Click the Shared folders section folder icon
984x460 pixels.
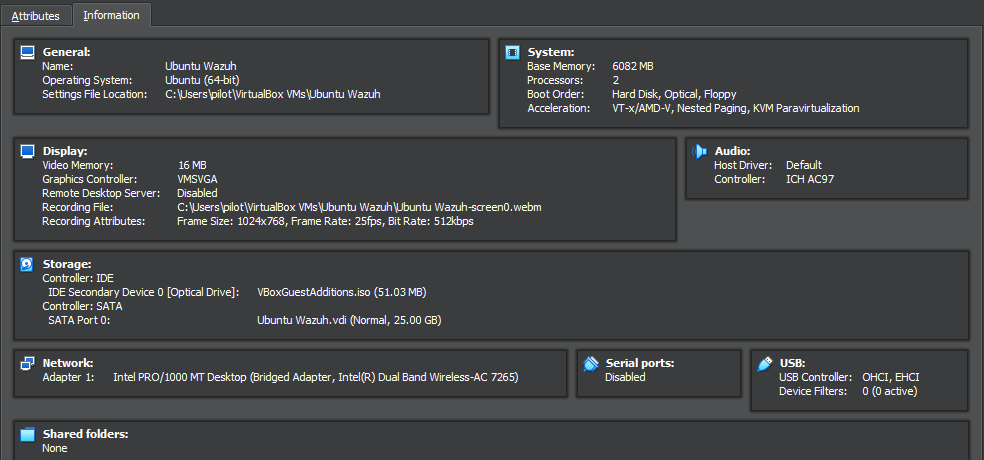(27, 434)
